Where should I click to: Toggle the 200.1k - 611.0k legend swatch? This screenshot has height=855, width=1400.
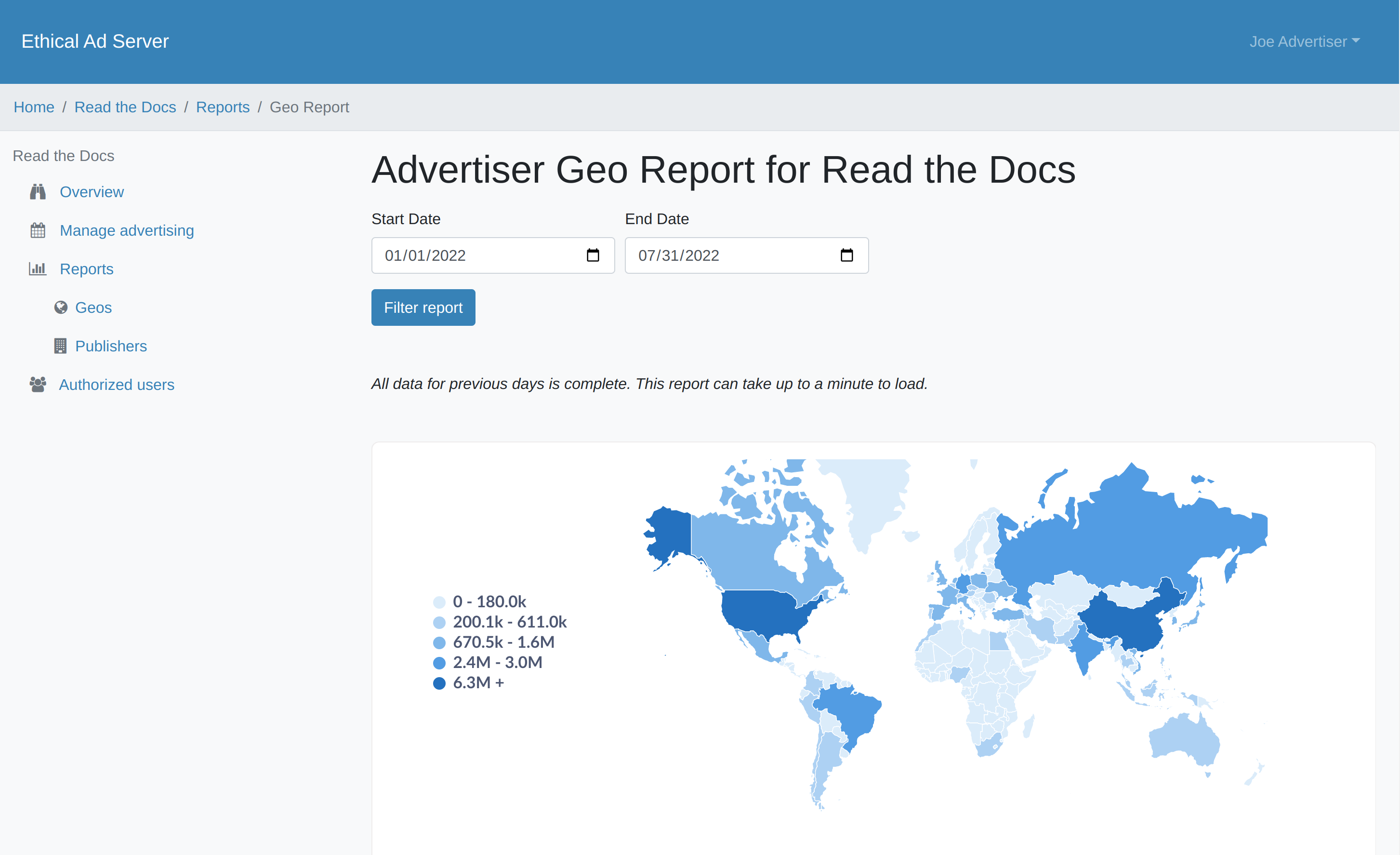(439, 623)
